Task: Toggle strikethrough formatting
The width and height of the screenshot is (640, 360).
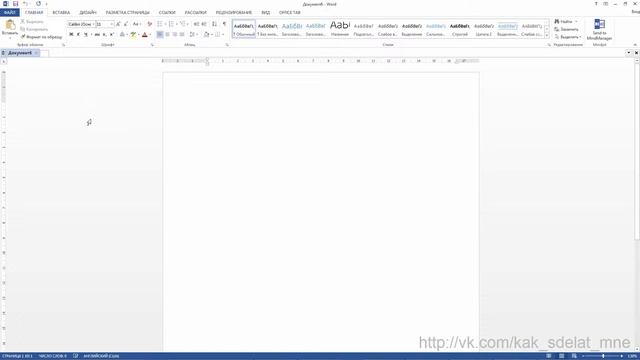Action: [x=97, y=34]
